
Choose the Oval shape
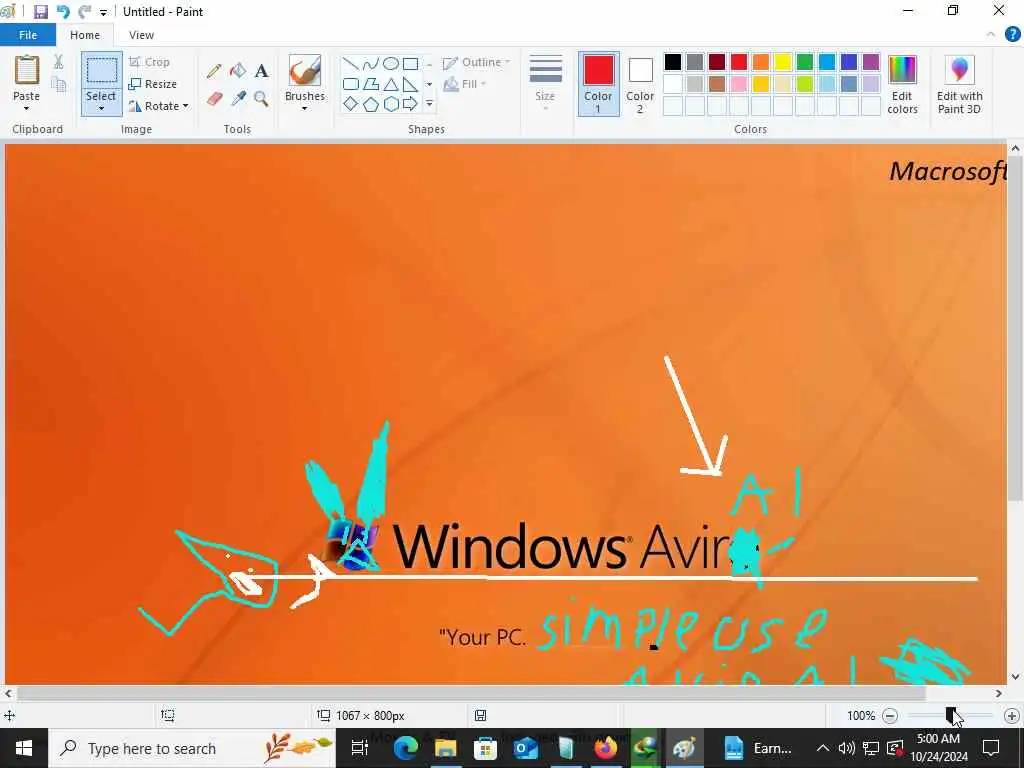point(391,63)
